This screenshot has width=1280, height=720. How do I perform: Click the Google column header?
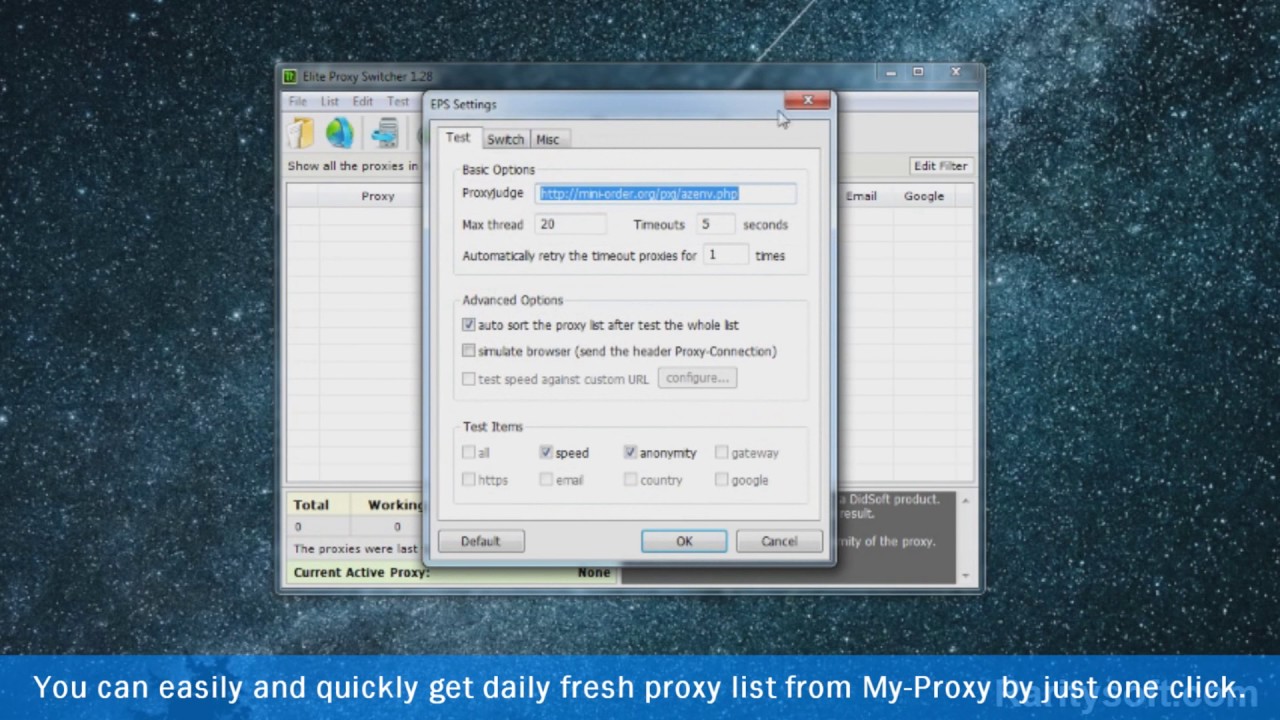coord(924,196)
